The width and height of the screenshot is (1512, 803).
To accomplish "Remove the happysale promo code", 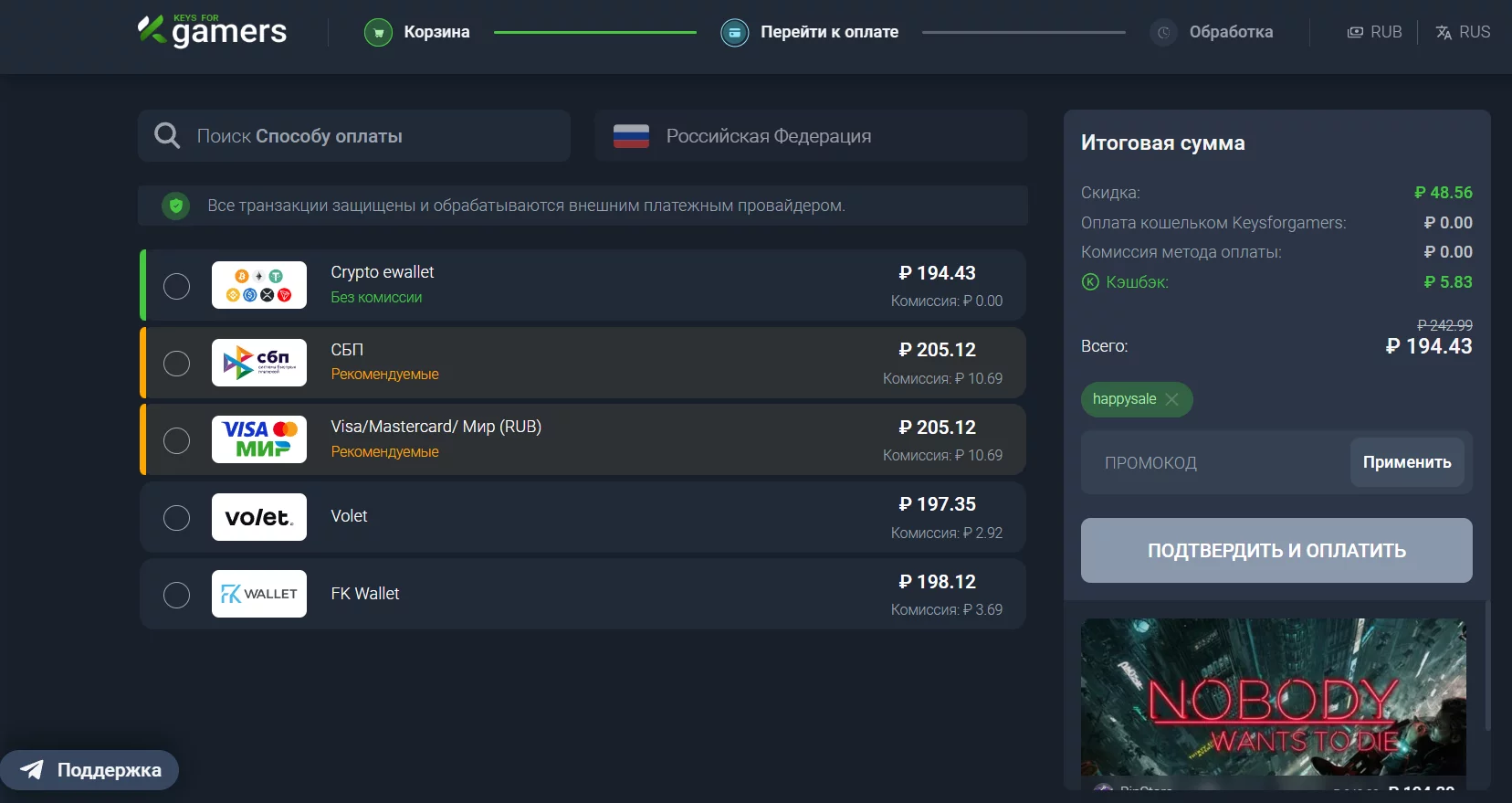I will (x=1172, y=399).
